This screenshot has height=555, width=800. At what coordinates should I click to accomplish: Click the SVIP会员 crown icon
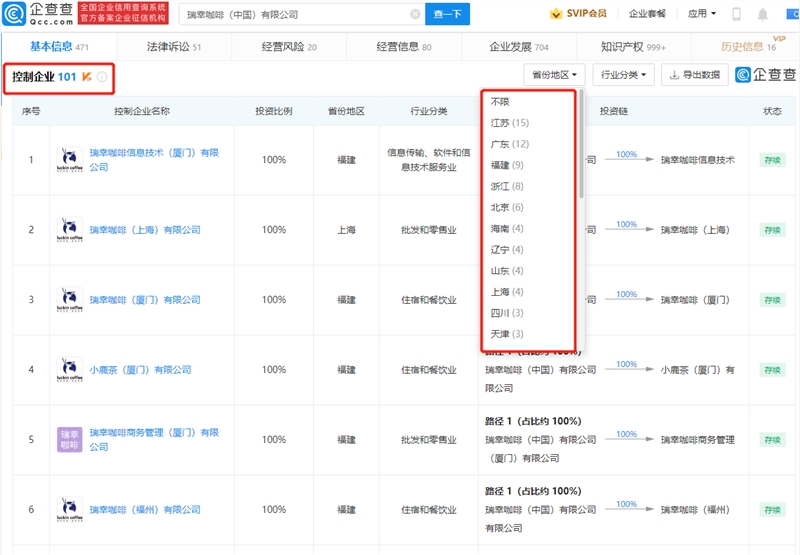click(x=556, y=14)
